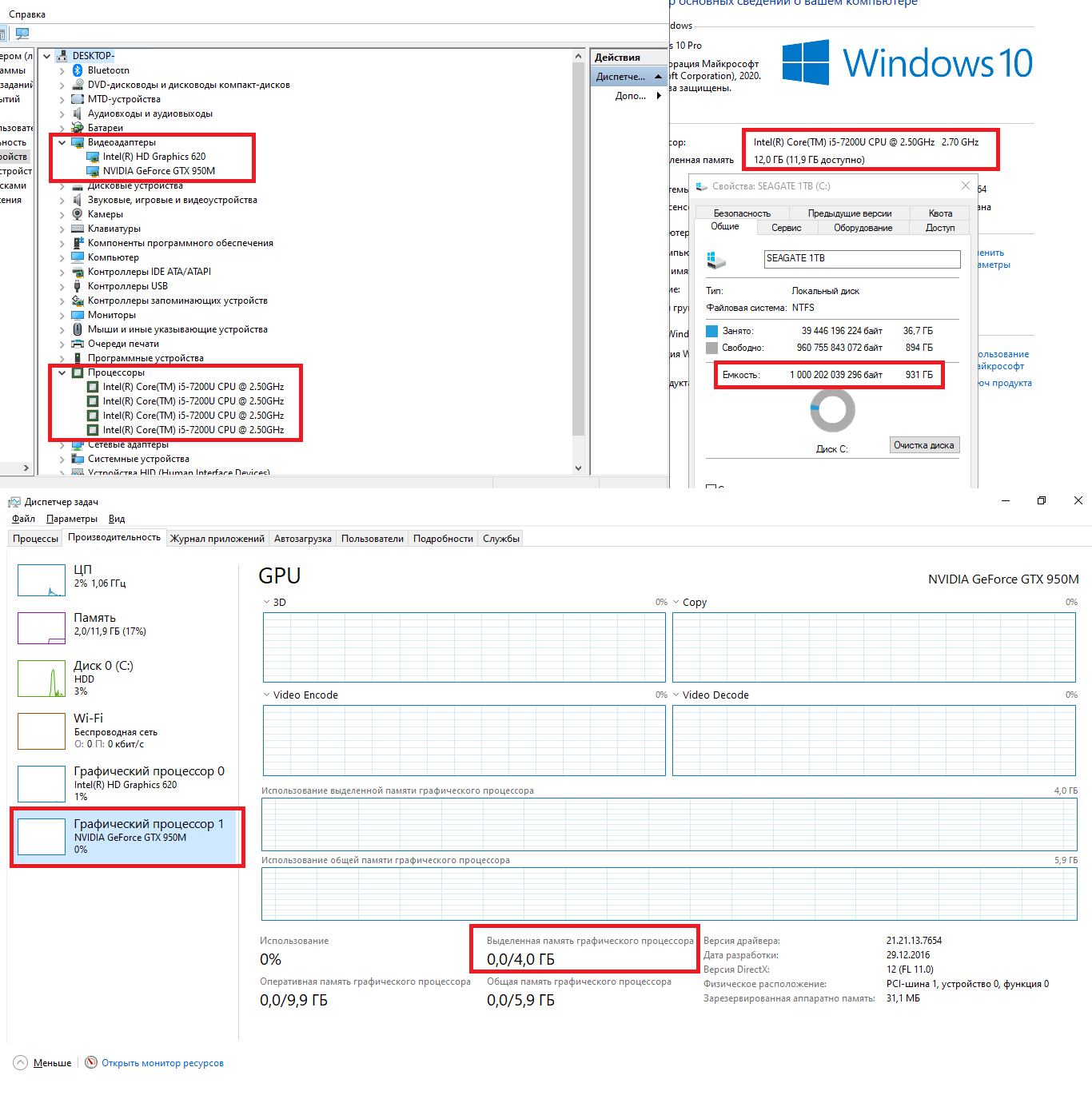Click the Очереди печати printer icon
The height and width of the screenshot is (1095, 1092).
tap(78, 344)
